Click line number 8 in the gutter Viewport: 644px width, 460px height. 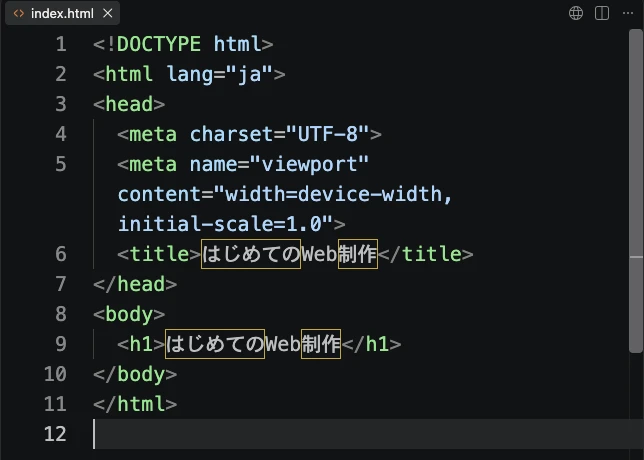[x=61, y=314]
